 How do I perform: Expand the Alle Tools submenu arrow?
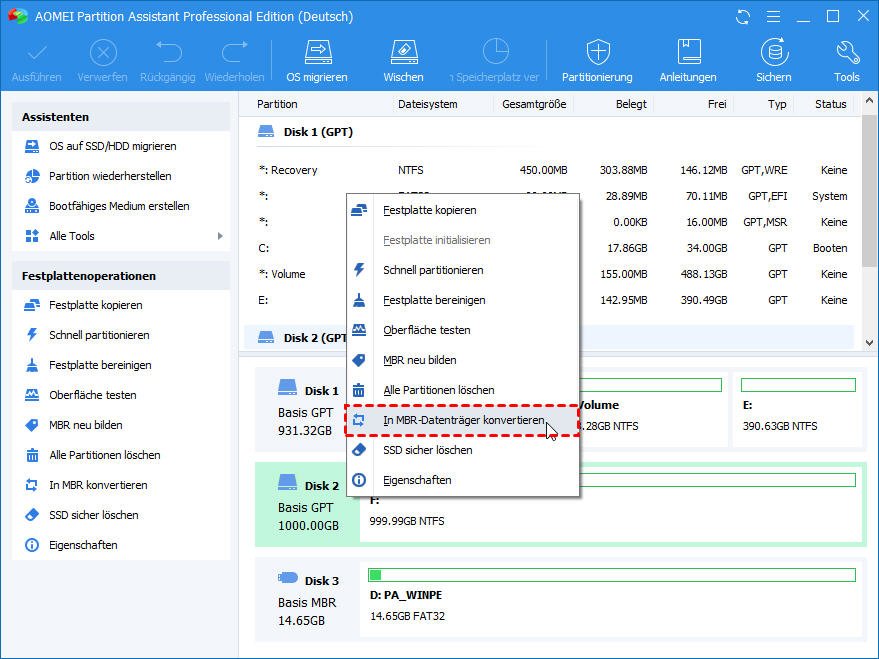[x=220, y=236]
